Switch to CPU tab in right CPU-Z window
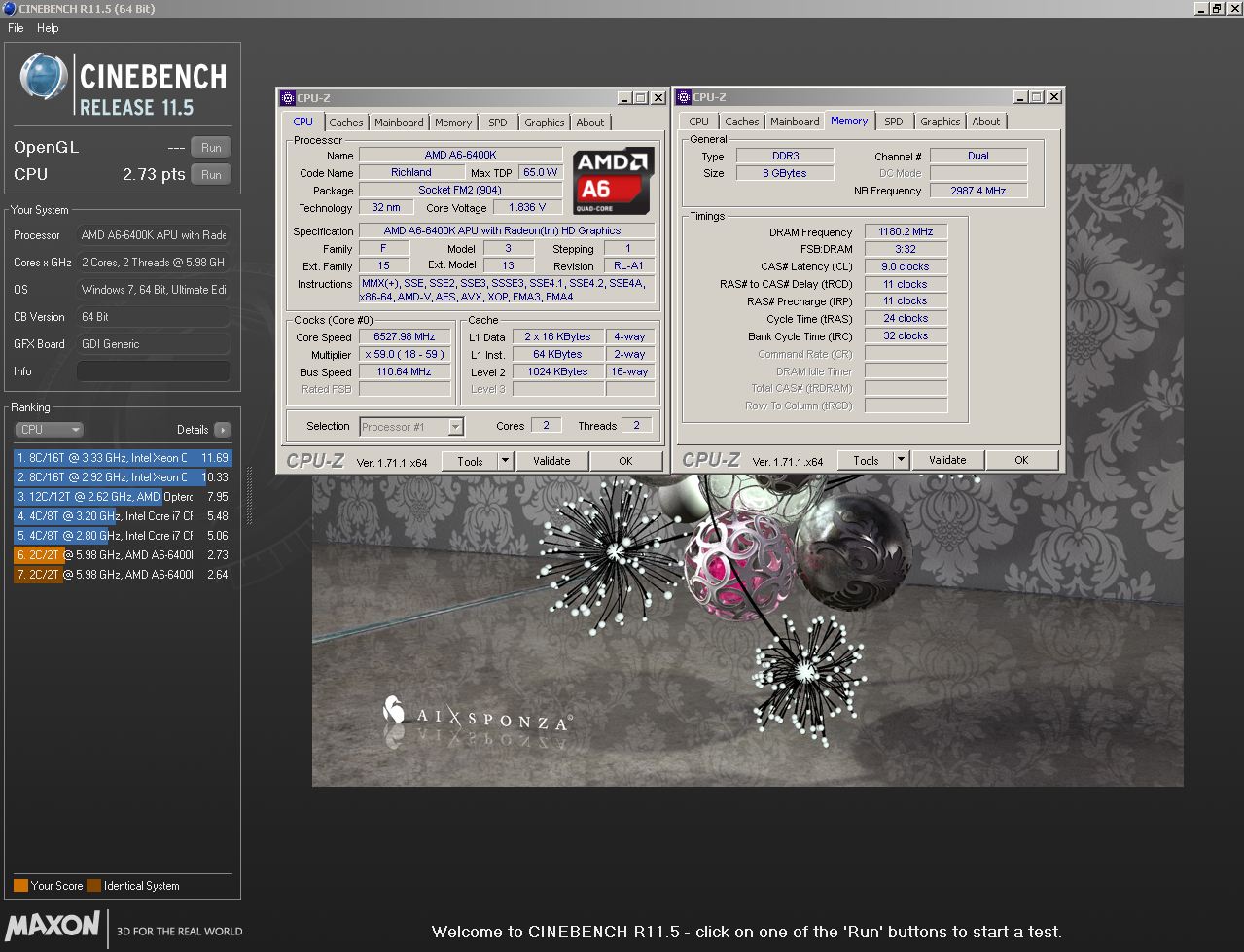Viewport: 1244px width, 952px height. click(698, 122)
